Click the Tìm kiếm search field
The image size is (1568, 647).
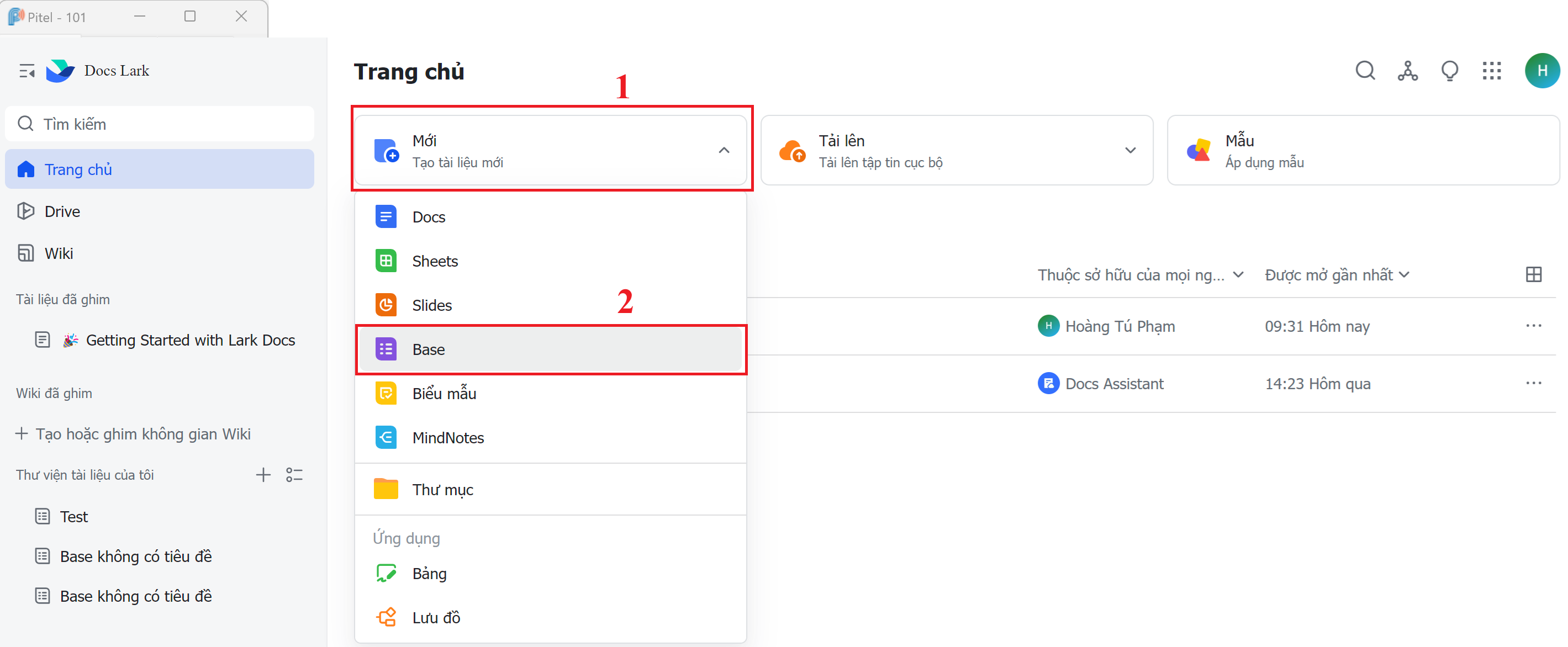point(160,124)
